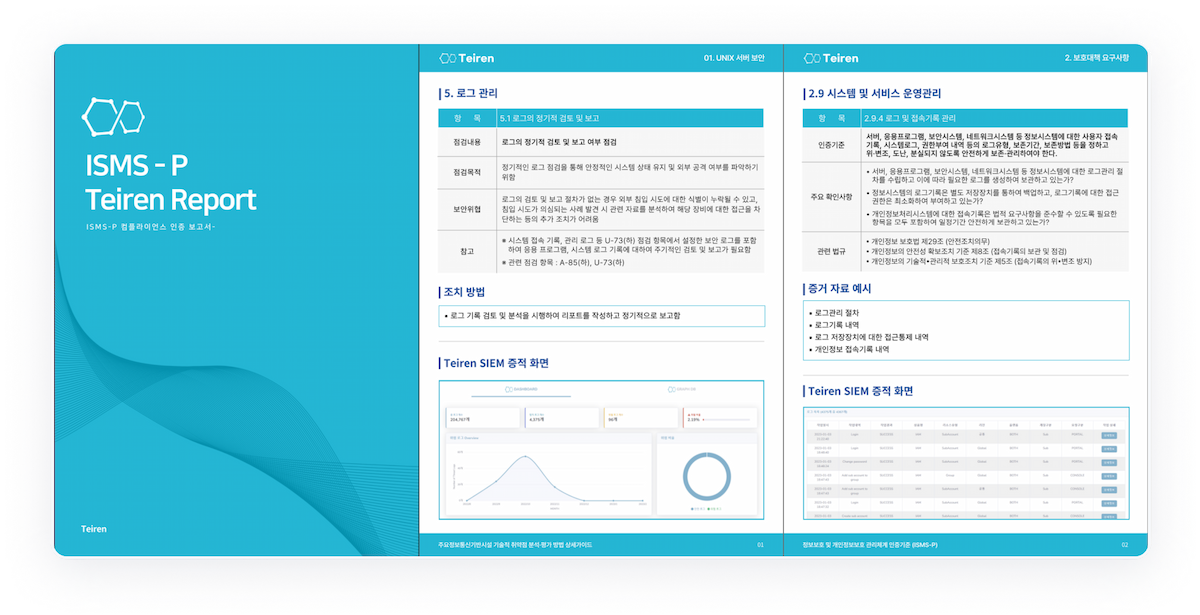The width and height of the screenshot is (1200, 615).
Task: Click the Teiren logo in the UNIX page header
Action: pos(466,58)
